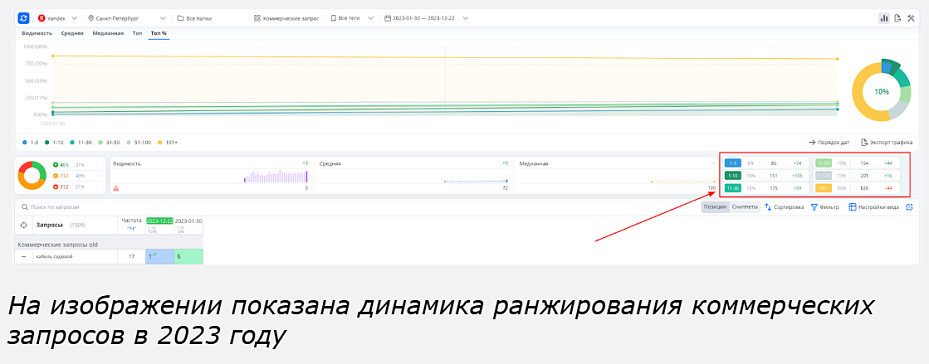Toggle the 11-30 legend series
Image resolution: width=929 pixels, height=364 pixels.
pyautogui.click(x=80, y=142)
